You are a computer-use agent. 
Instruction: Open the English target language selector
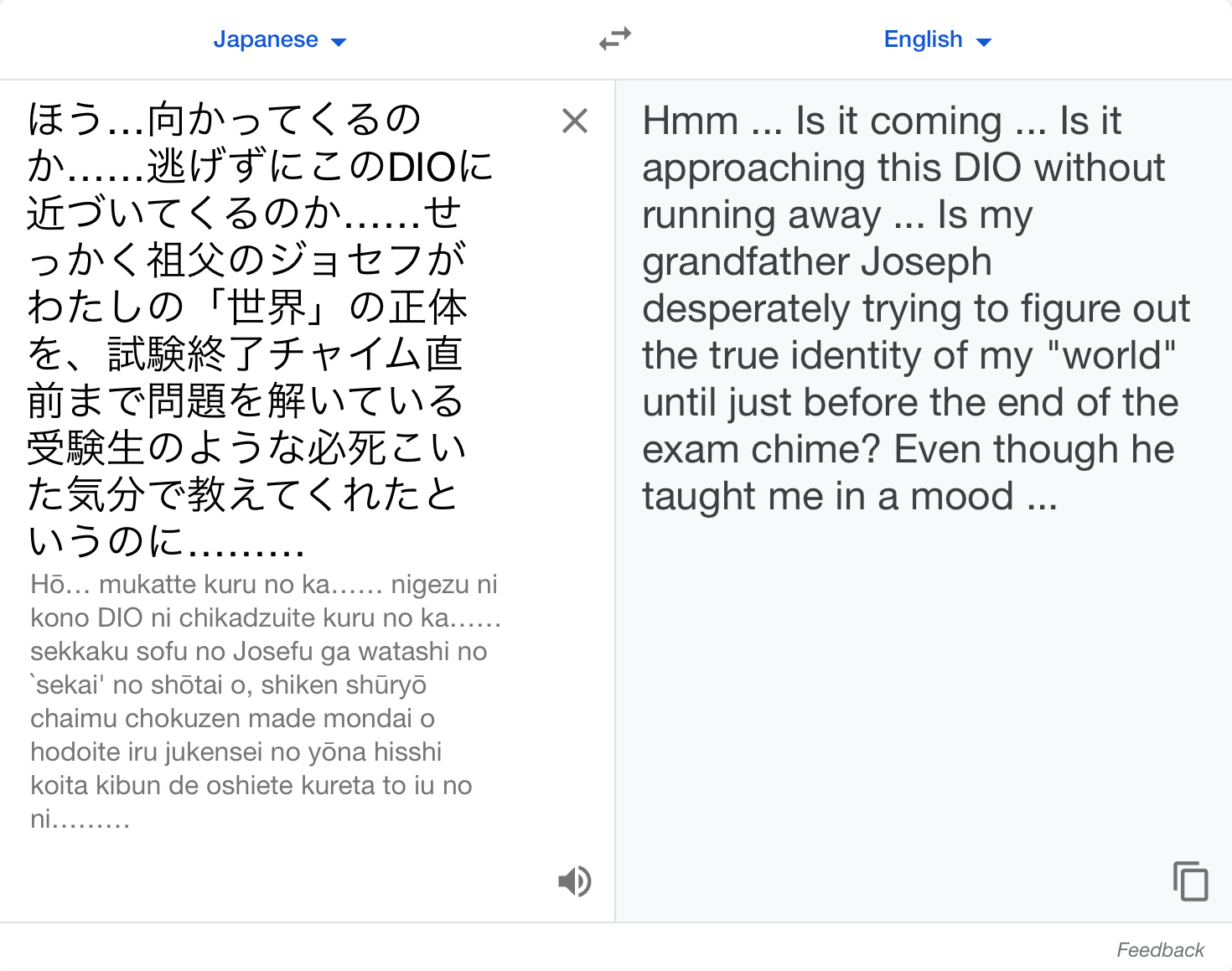pos(938,39)
